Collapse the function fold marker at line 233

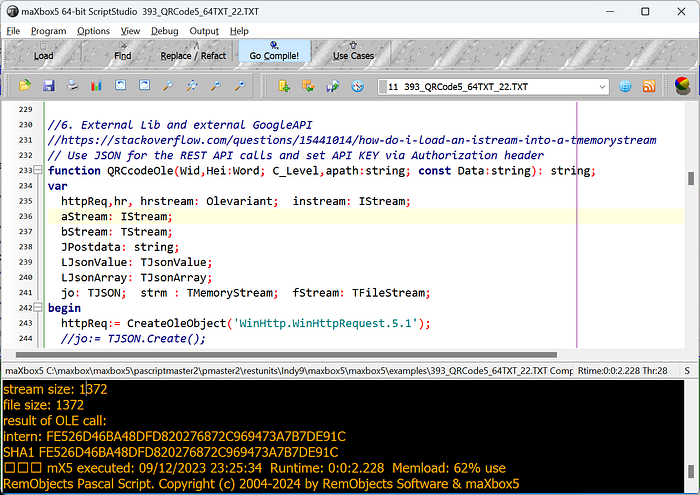[38, 170]
